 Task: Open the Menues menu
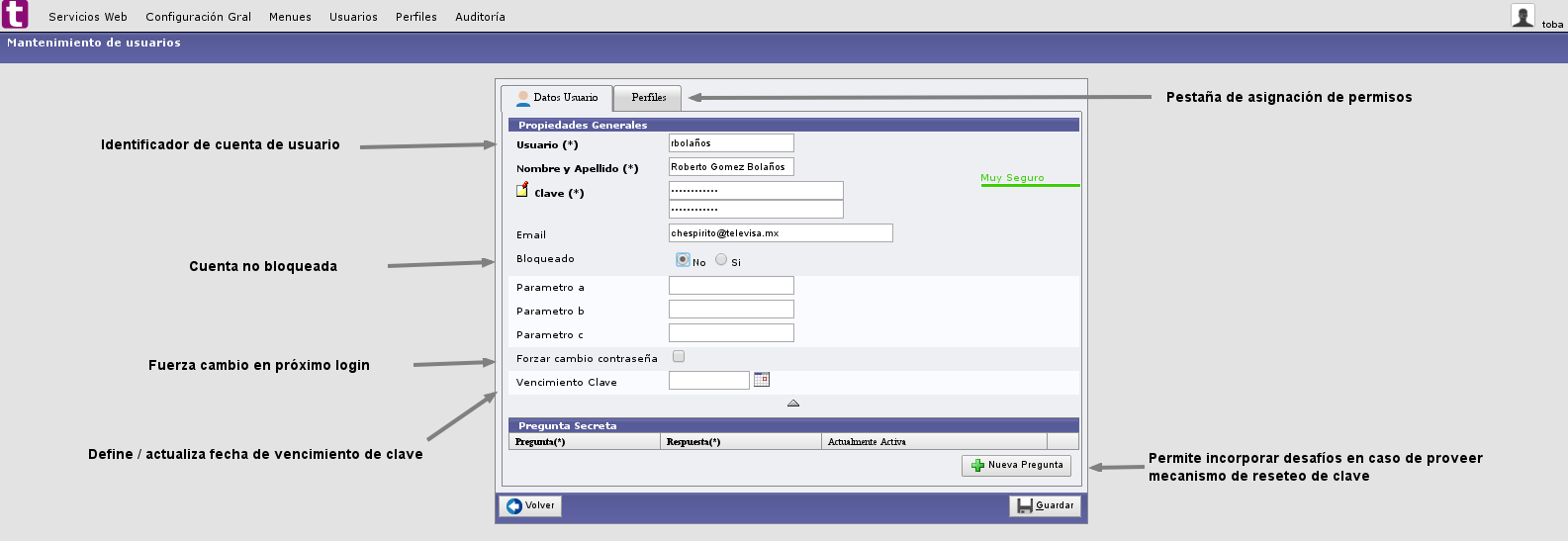coord(290,17)
